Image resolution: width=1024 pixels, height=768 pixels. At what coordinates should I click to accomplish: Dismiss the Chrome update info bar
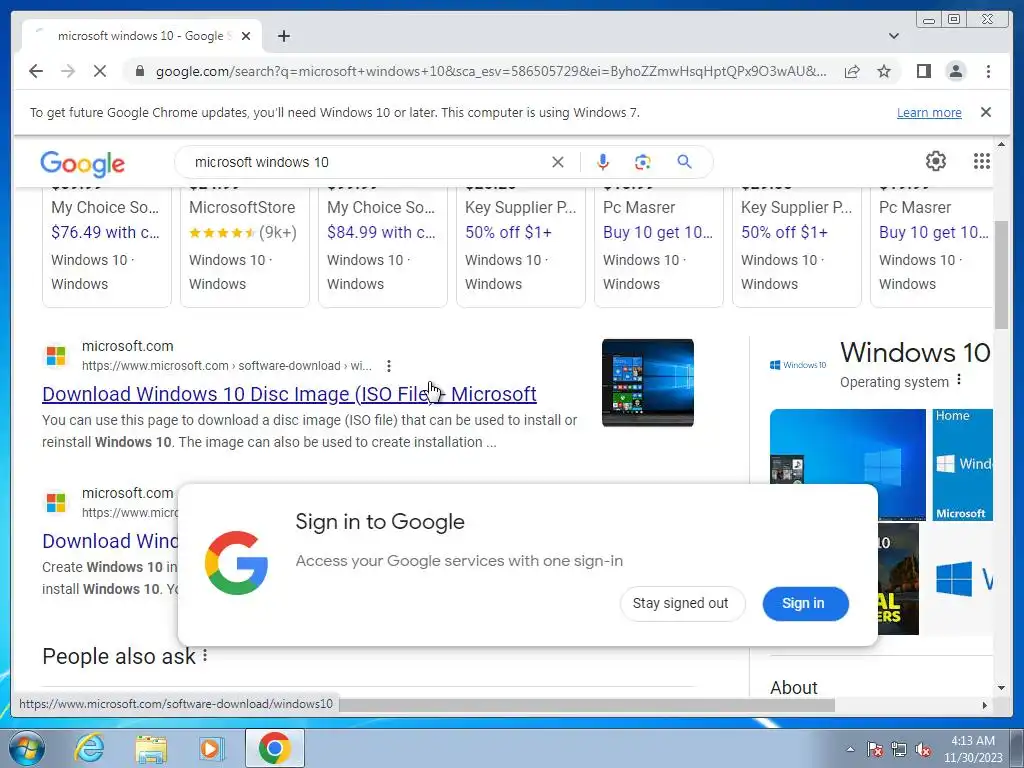point(985,112)
